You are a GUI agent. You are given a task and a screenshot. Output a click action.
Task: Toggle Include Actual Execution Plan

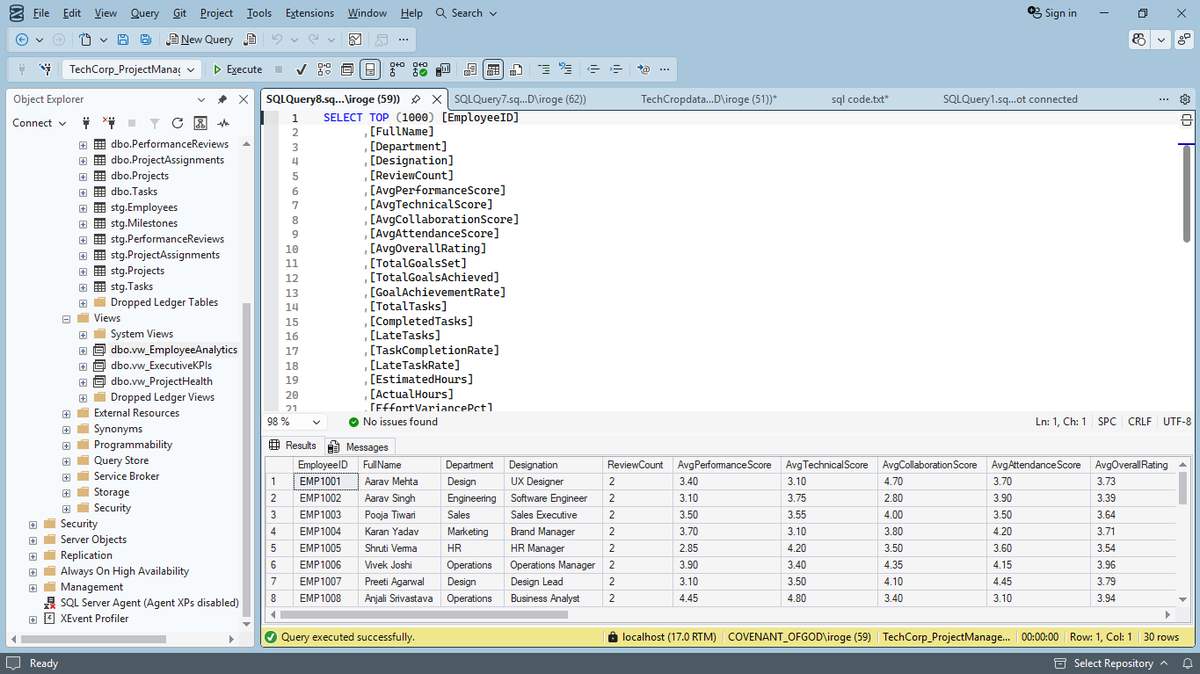pyautogui.click(x=397, y=70)
